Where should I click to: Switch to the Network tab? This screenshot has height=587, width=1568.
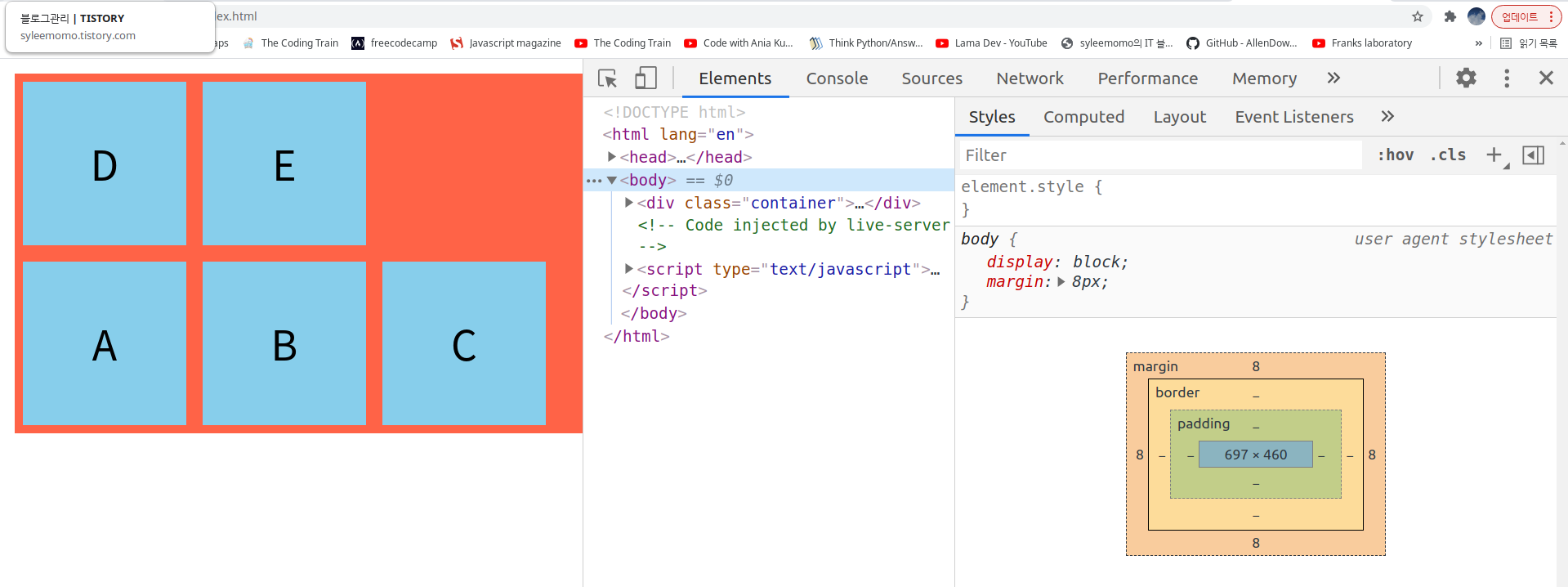[1030, 78]
